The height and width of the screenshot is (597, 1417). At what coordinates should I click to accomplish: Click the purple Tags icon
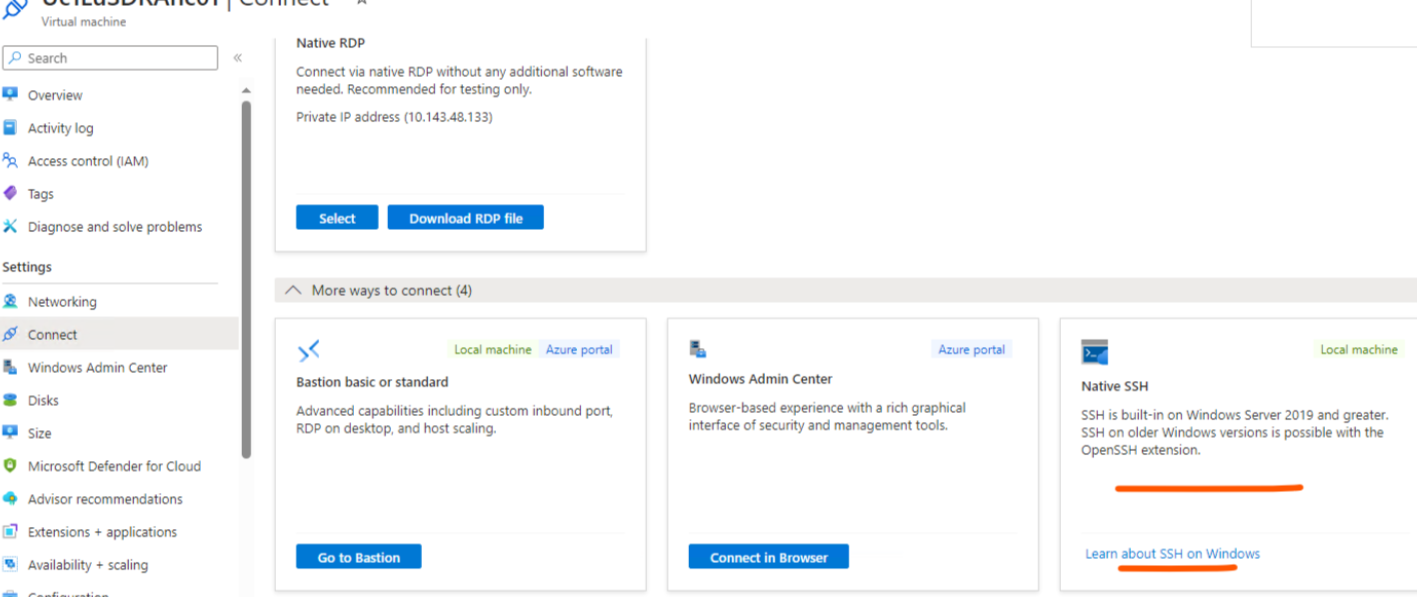coord(10,193)
